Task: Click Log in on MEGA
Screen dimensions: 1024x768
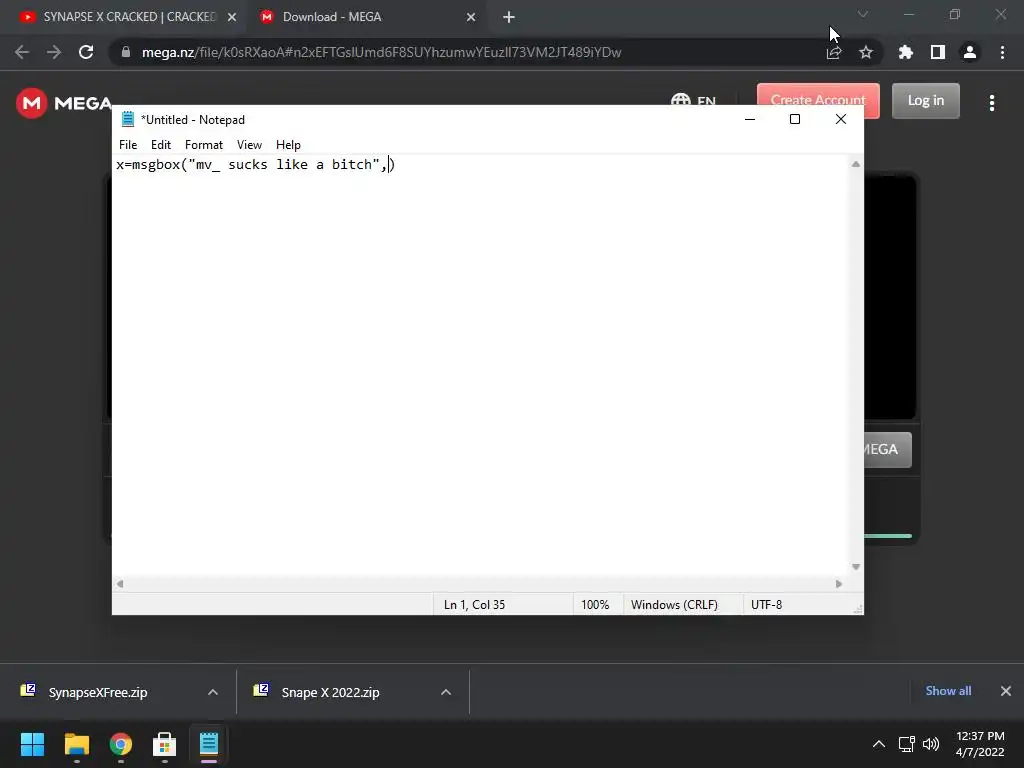Action: pyautogui.click(x=926, y=101)
